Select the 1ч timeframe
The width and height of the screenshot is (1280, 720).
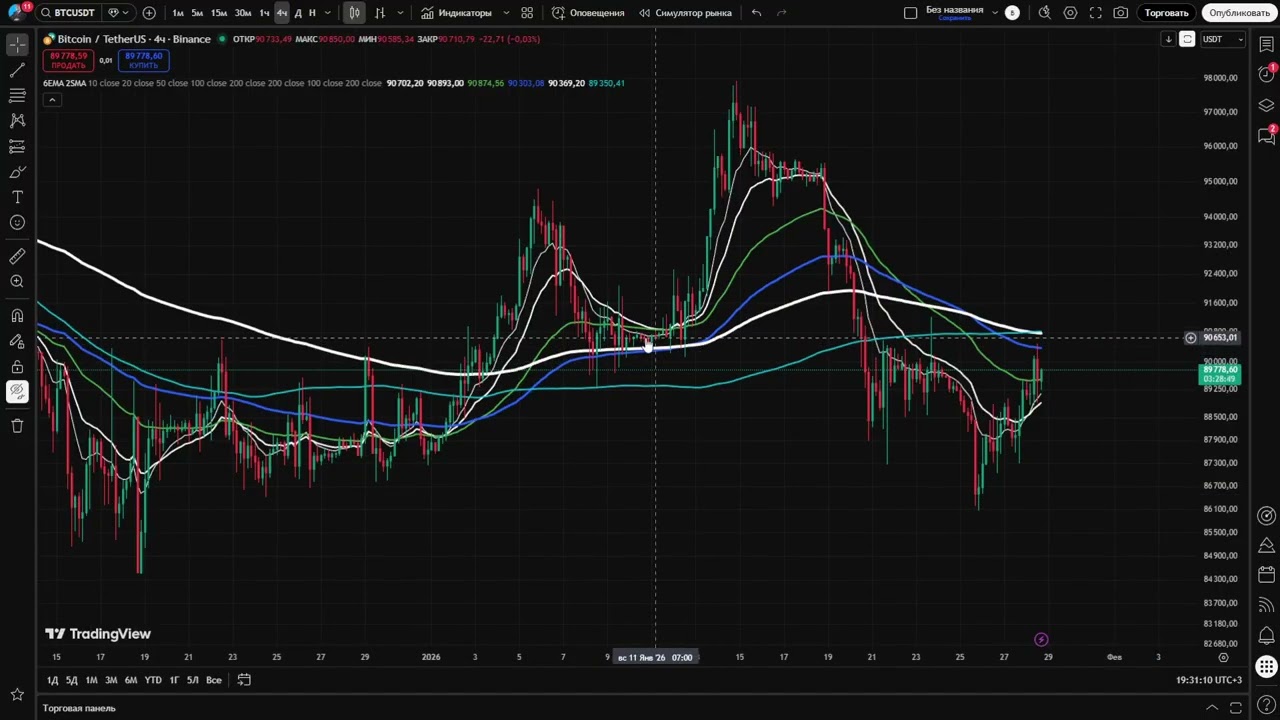click(263, 13)
